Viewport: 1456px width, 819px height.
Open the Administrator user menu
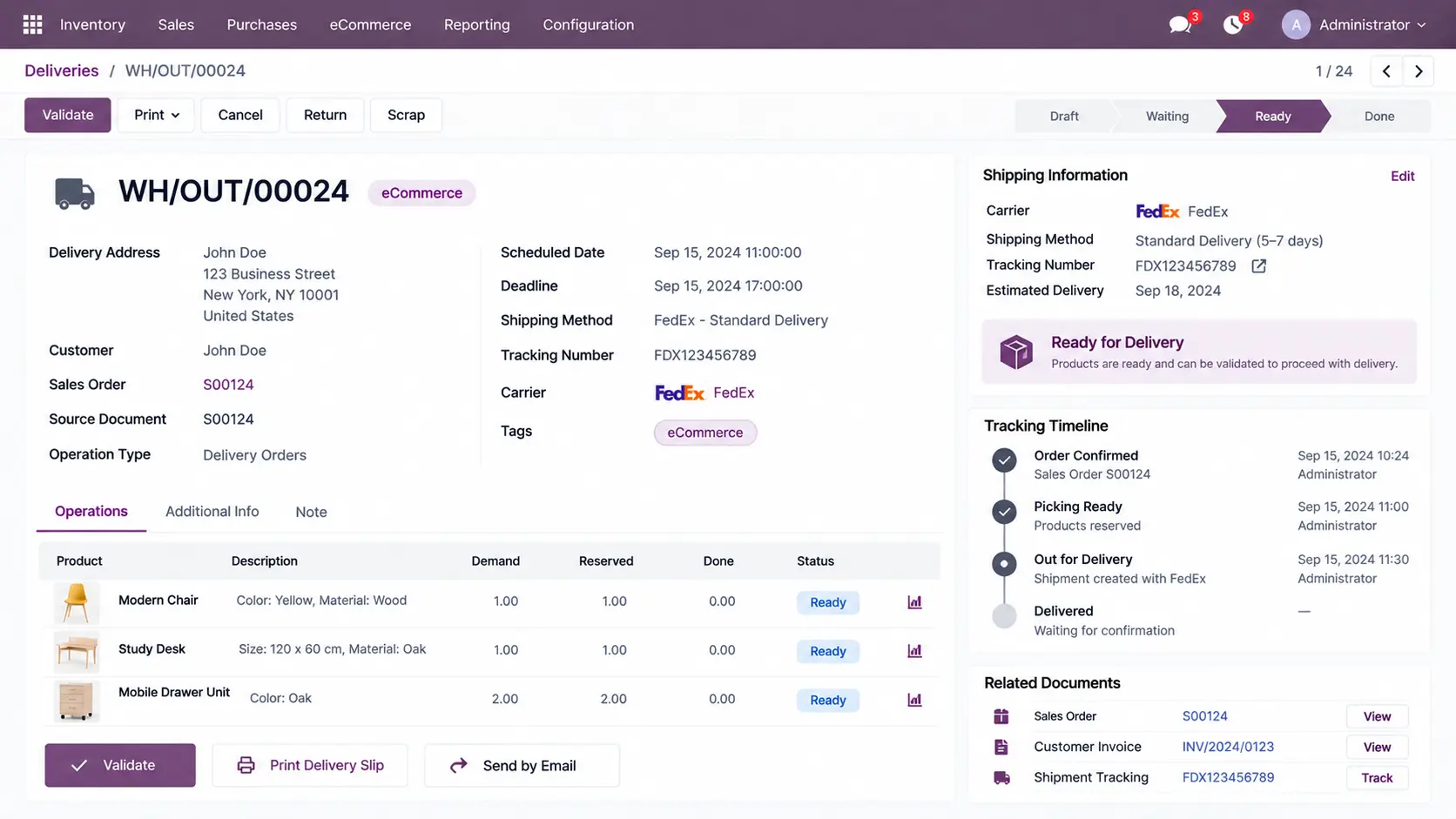point(1355,24)
